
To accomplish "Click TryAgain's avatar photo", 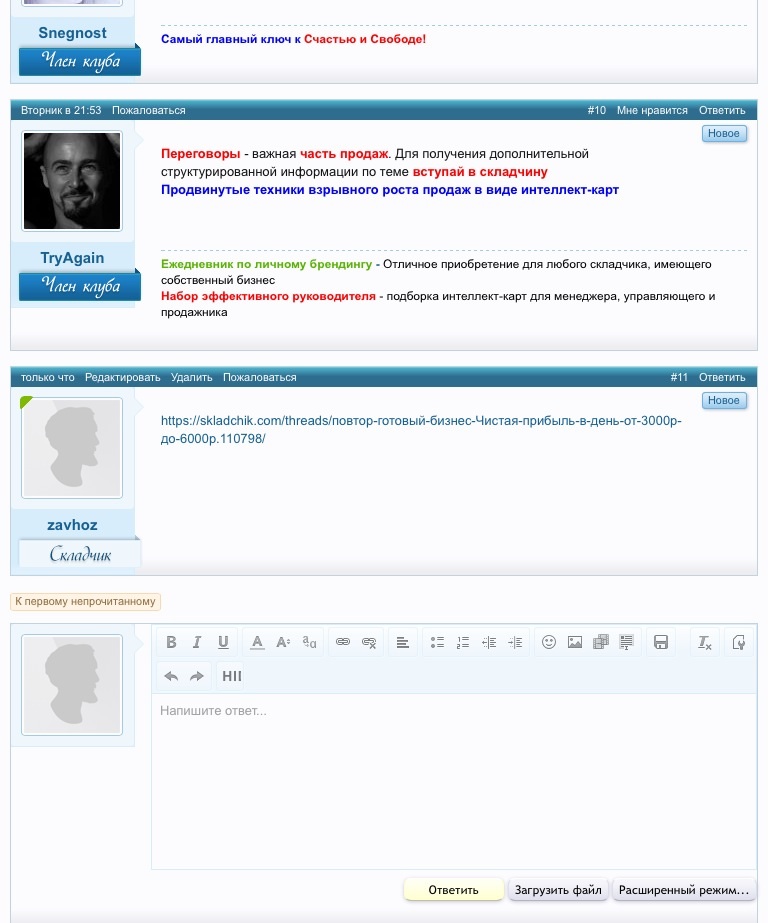I will [x=72, y=181].
